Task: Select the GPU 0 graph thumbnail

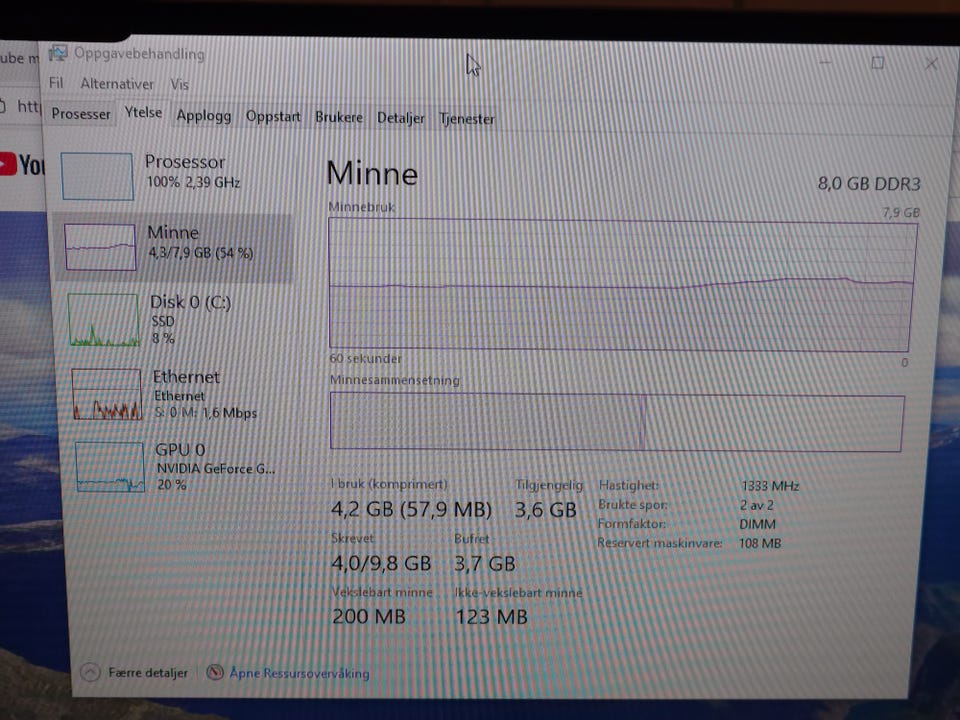Action: pos(110,467)
